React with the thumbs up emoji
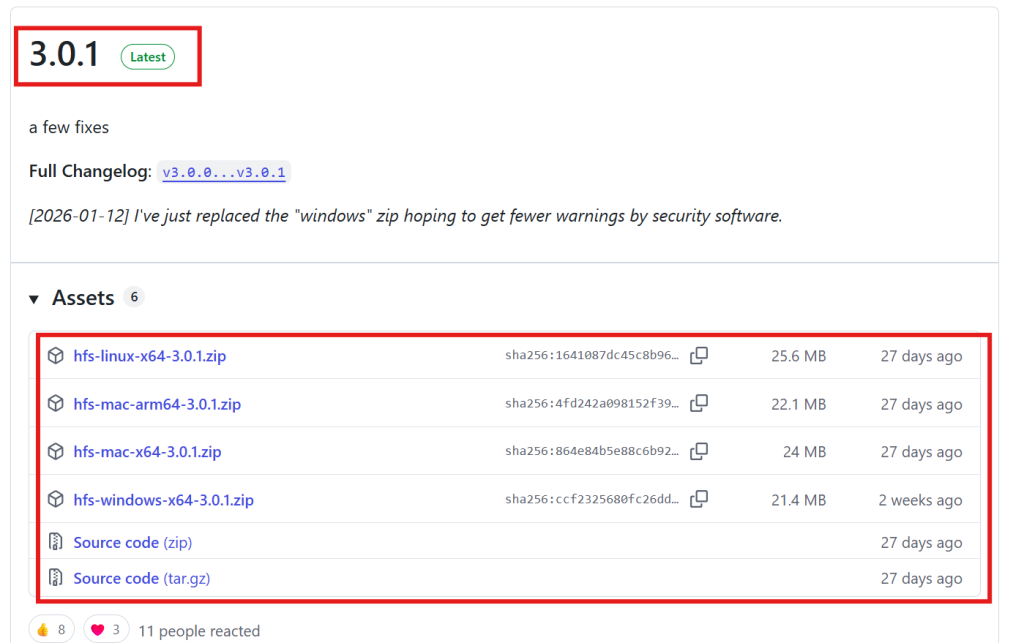 (x=52, y=629)
